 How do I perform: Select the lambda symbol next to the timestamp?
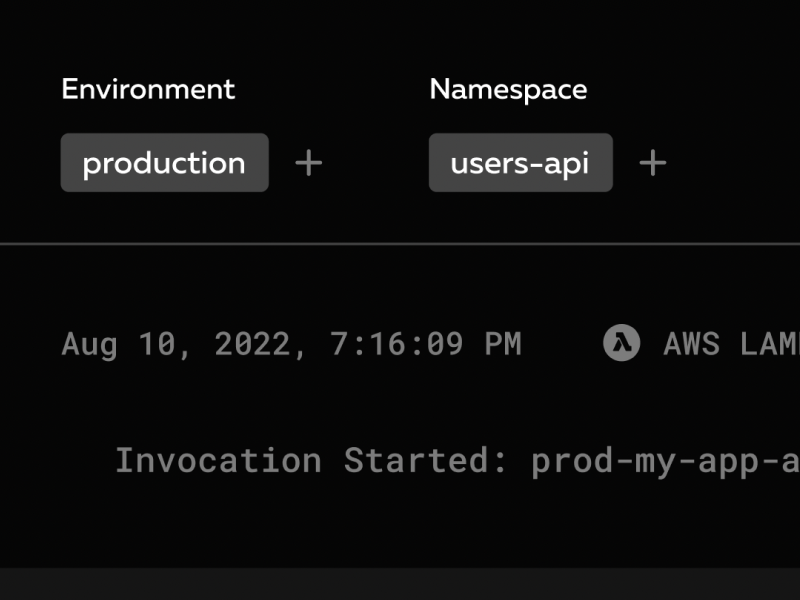622,343
